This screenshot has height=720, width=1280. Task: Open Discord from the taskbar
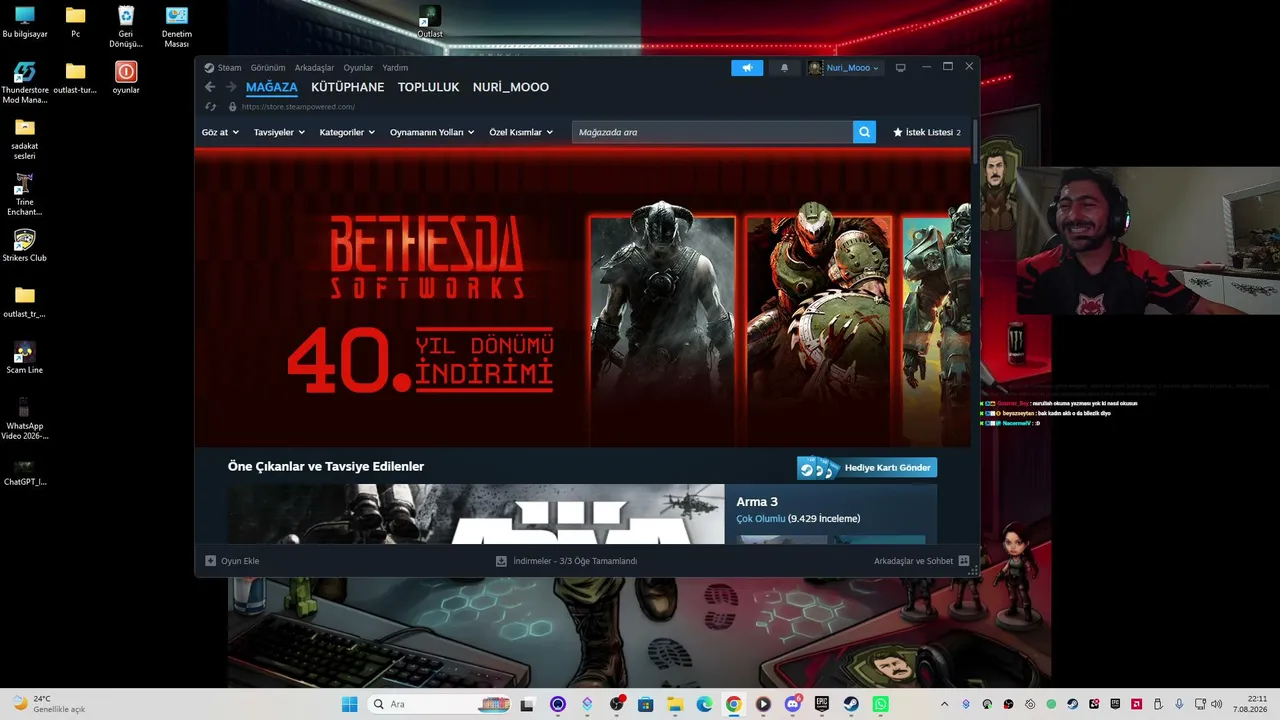793,704
